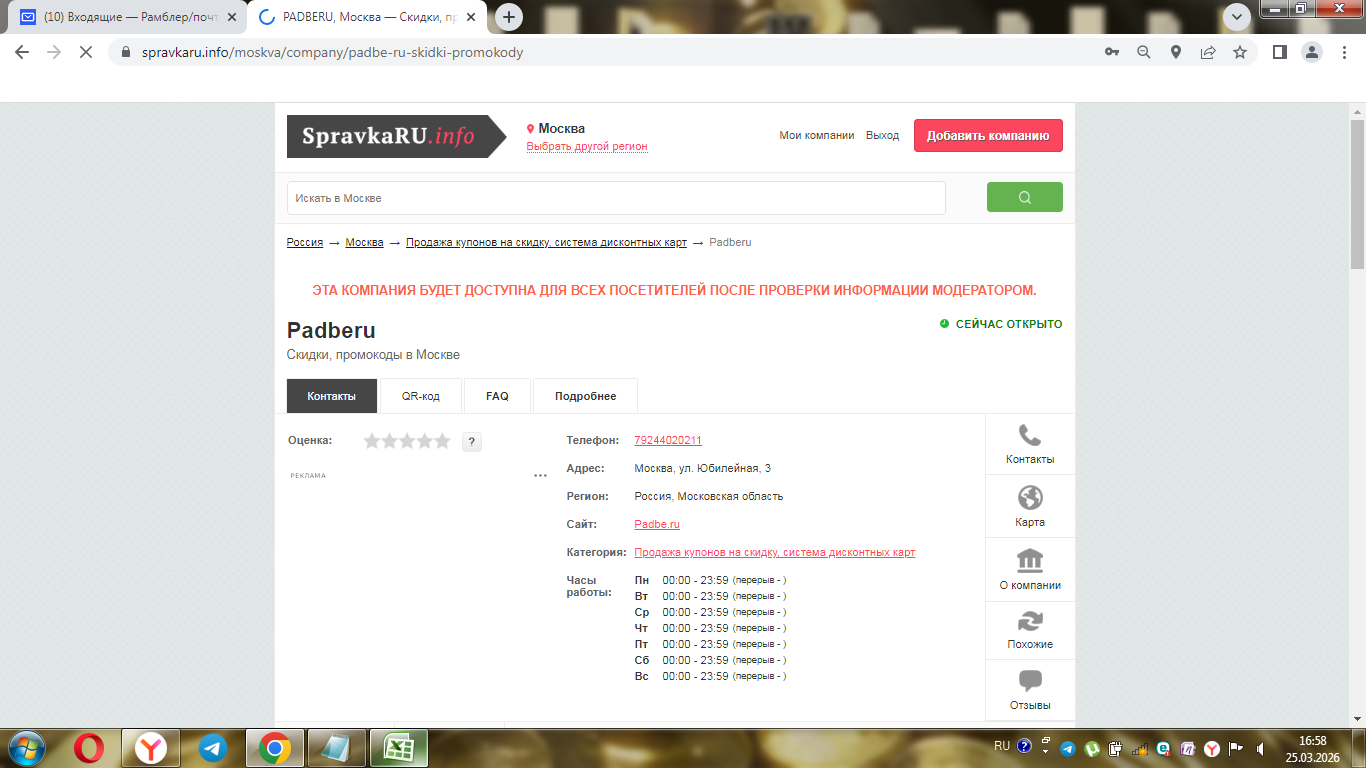Rate the company three stars
The image size is (1366, 768).
pyautogui.click(x=407, y=441)
